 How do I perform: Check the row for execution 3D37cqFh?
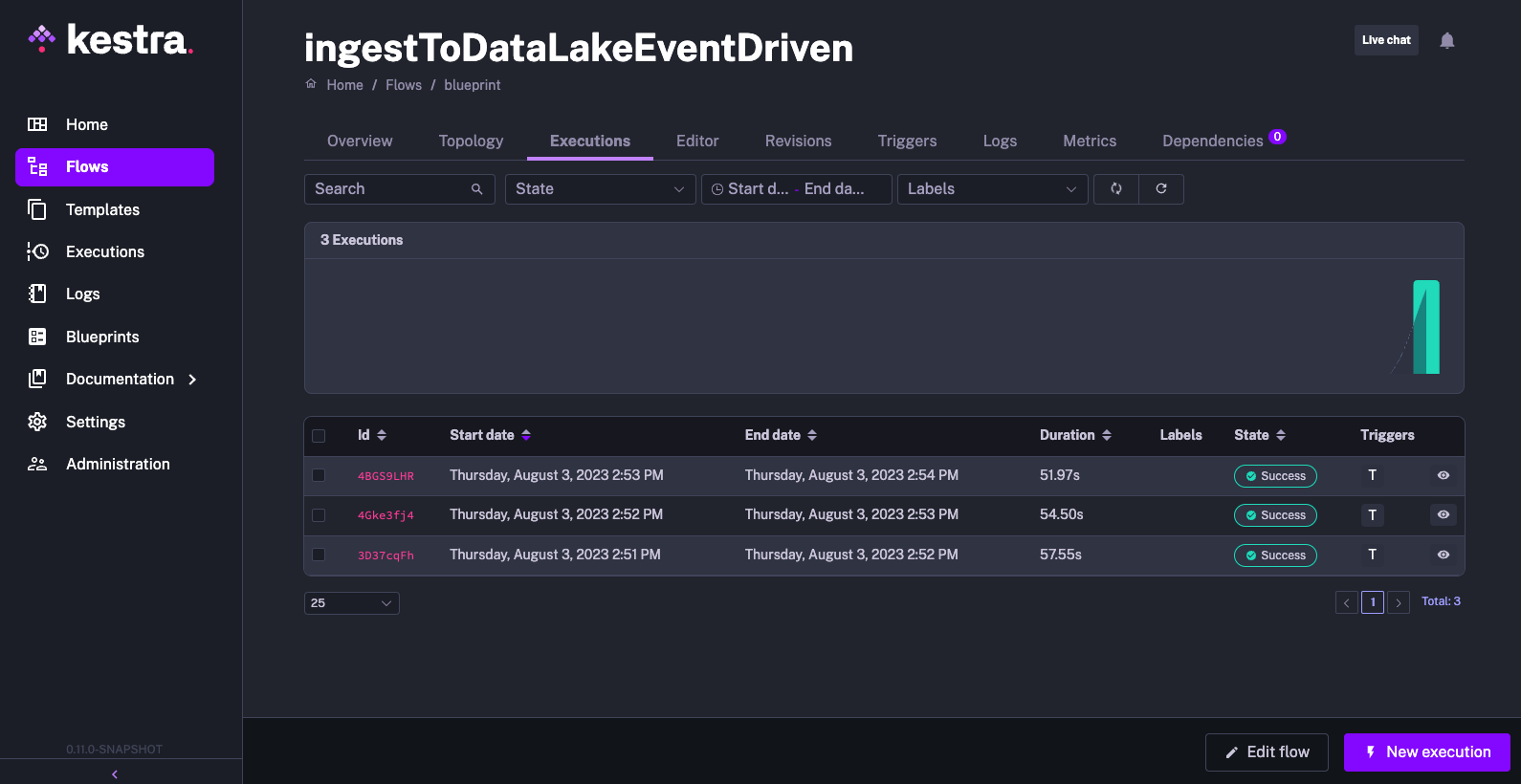point(319,555)
